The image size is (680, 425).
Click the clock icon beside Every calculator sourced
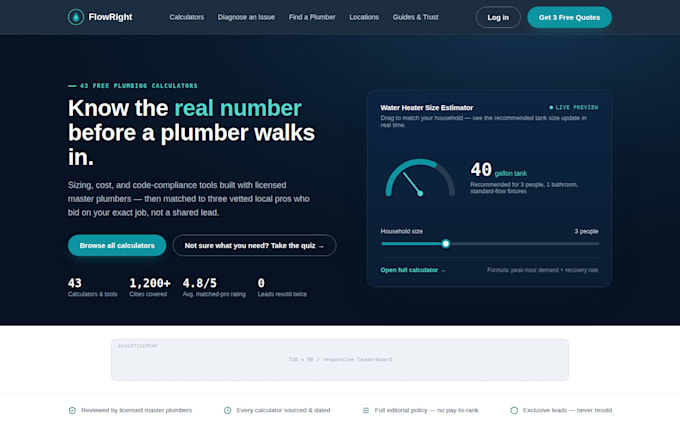point(227,410)
